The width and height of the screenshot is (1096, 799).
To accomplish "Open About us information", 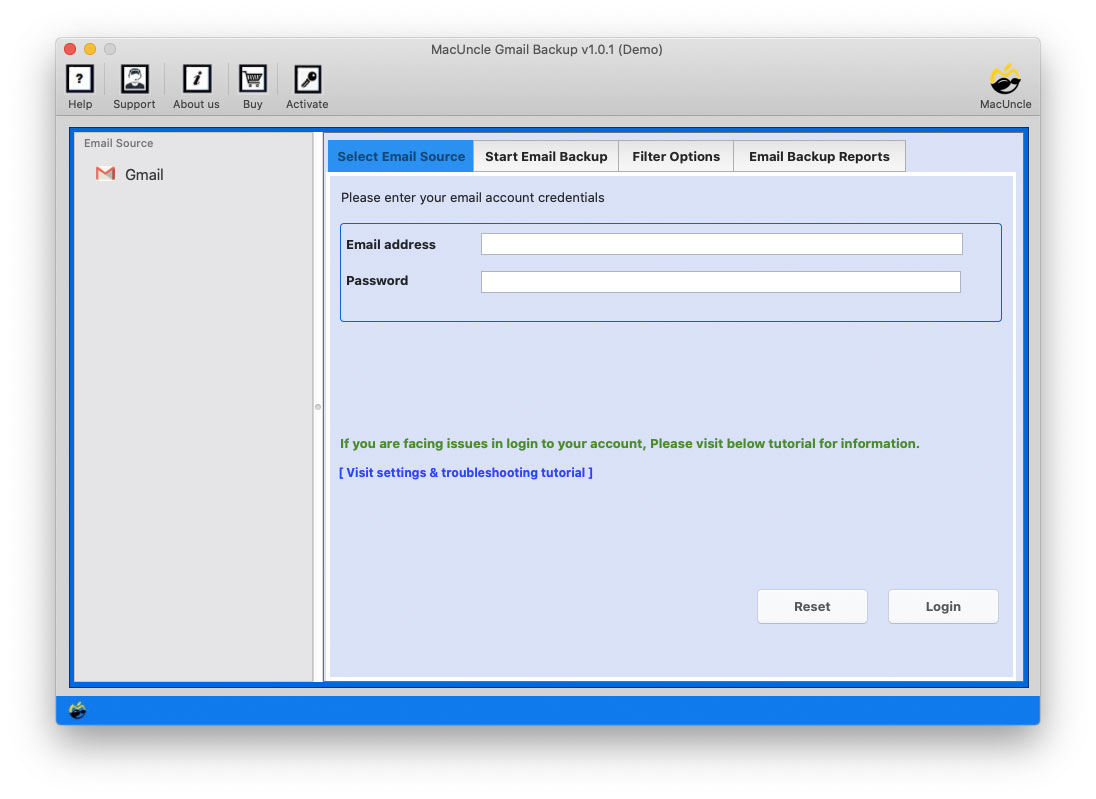I will click(195, 85).
